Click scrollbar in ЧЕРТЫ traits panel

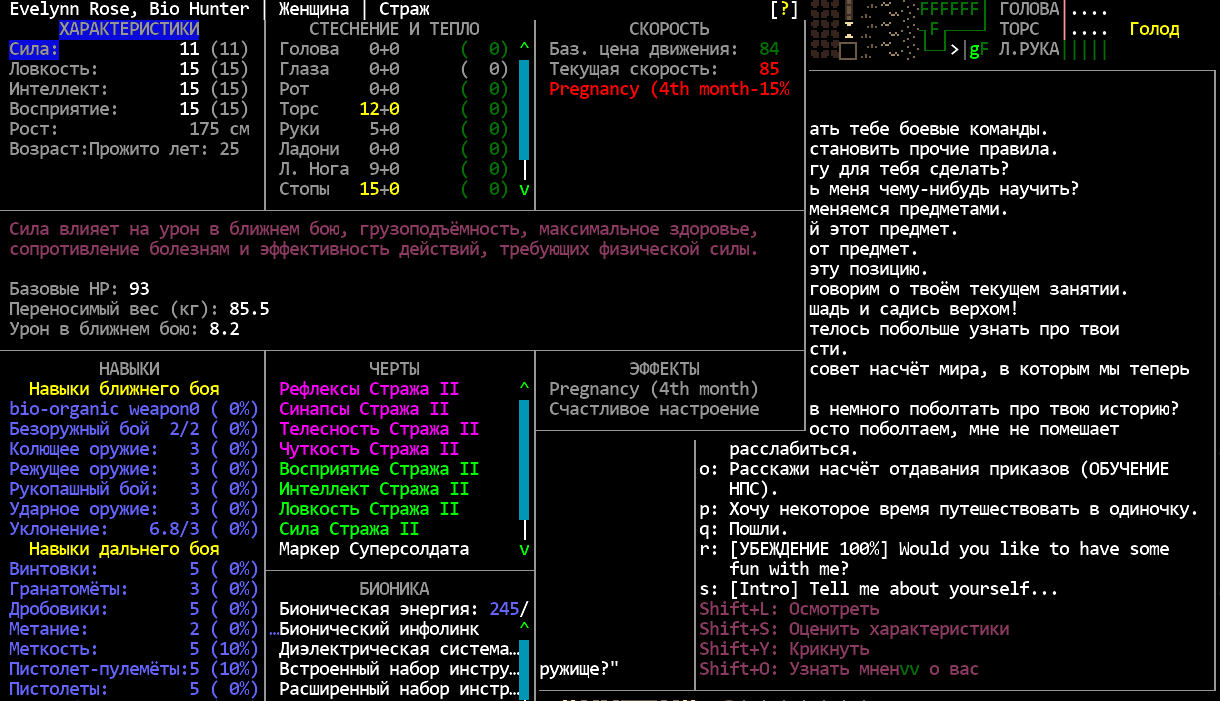pos(524,460)
